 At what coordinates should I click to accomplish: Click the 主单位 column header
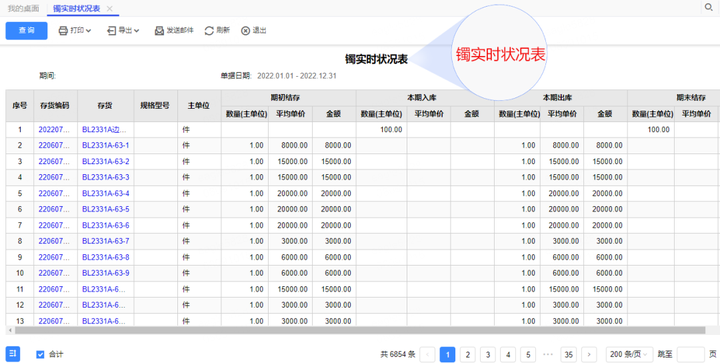click(x=199, y=106)
